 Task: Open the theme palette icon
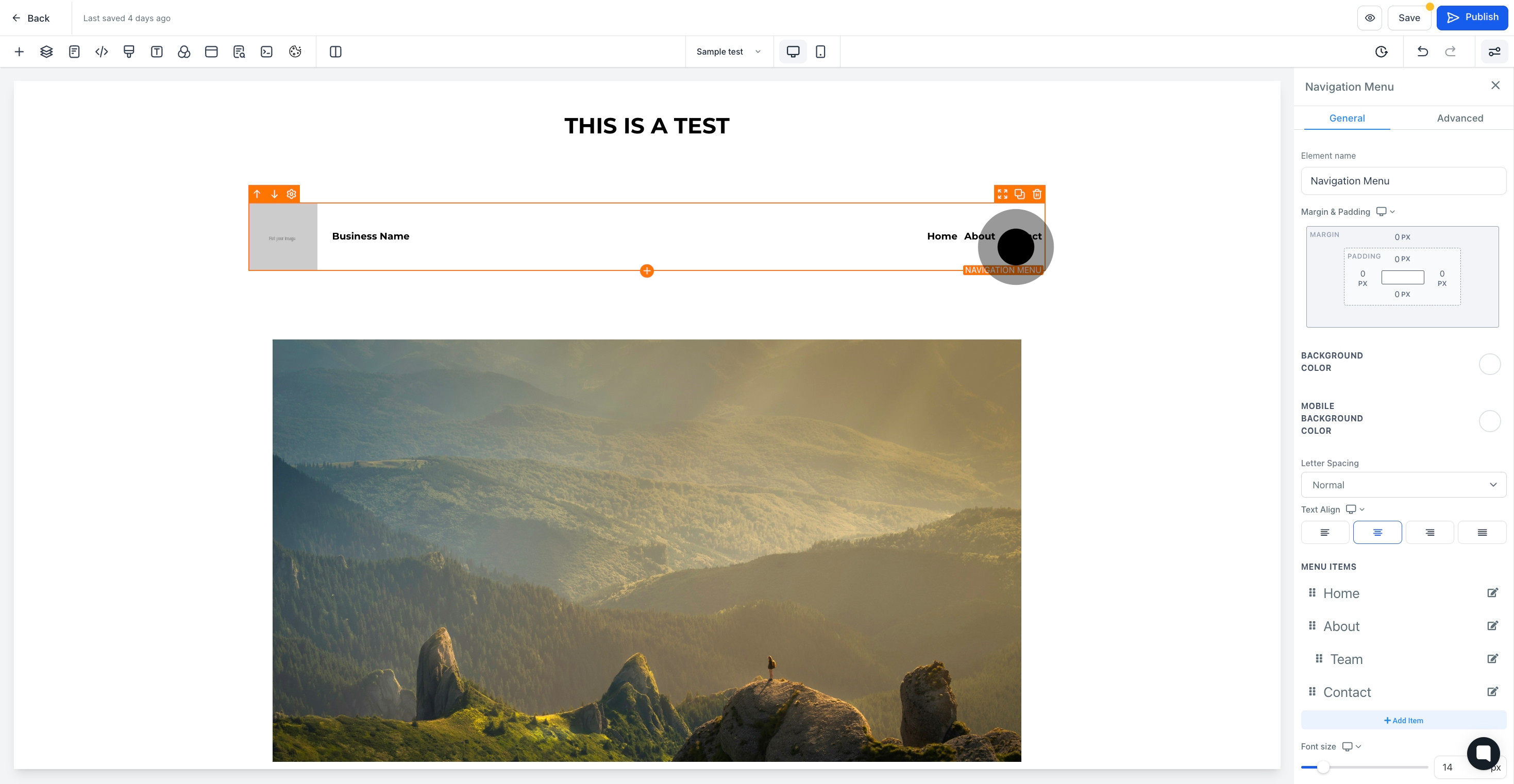pyautogui.click(x=295, y=52)
